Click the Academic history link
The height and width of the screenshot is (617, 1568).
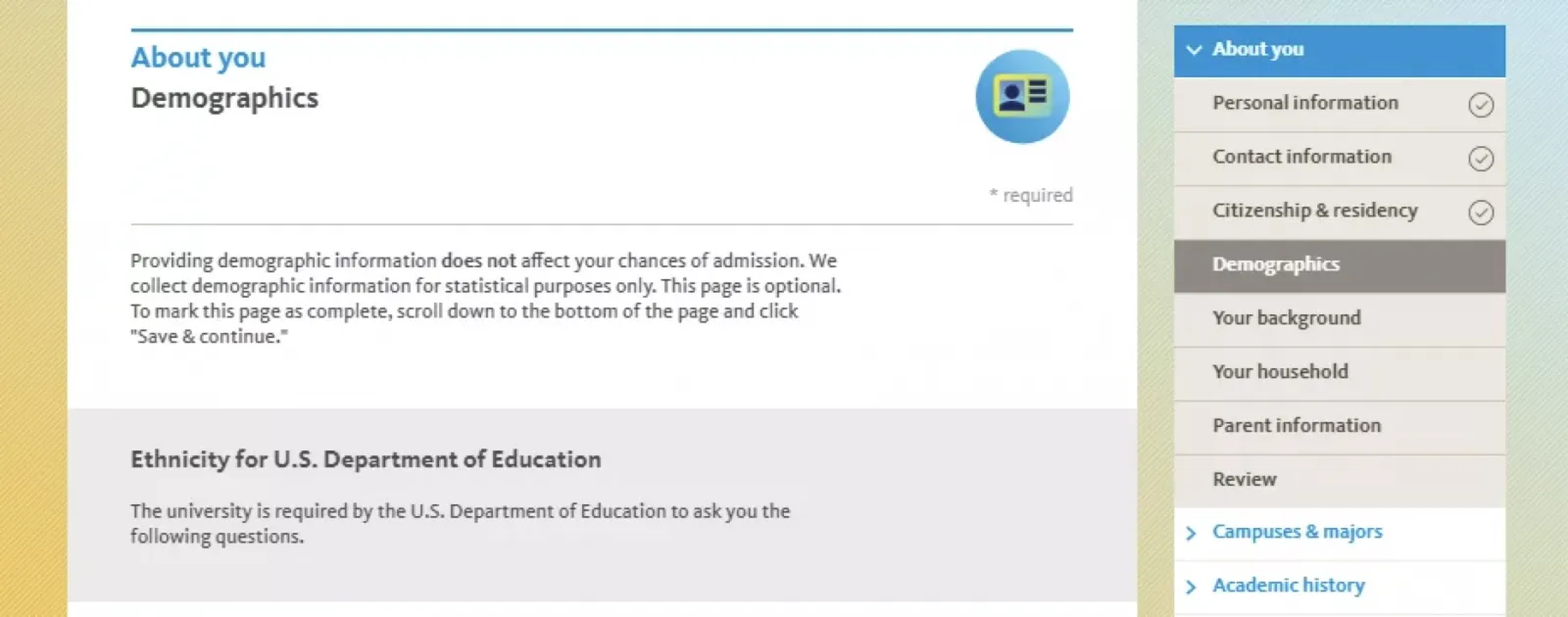click(x=1288, y=586)
